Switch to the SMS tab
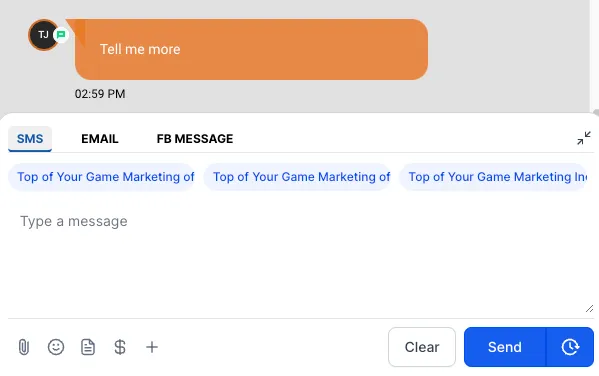599x376 pixels. (30, 139)
